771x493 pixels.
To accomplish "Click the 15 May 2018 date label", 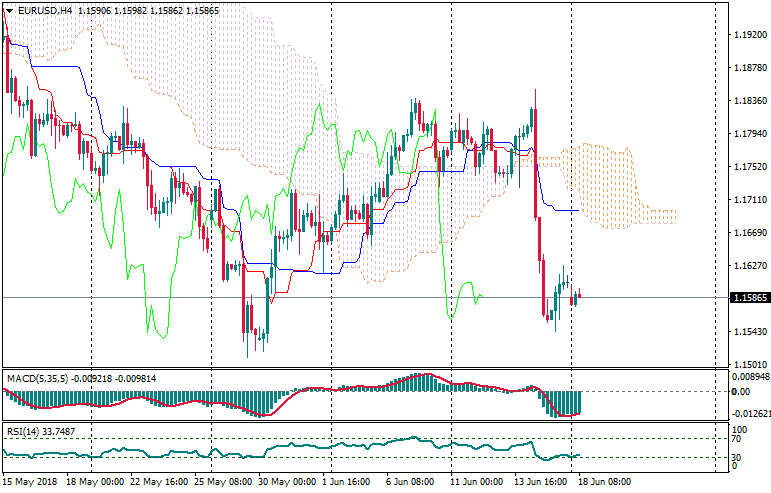I will (x=29, y=482).
